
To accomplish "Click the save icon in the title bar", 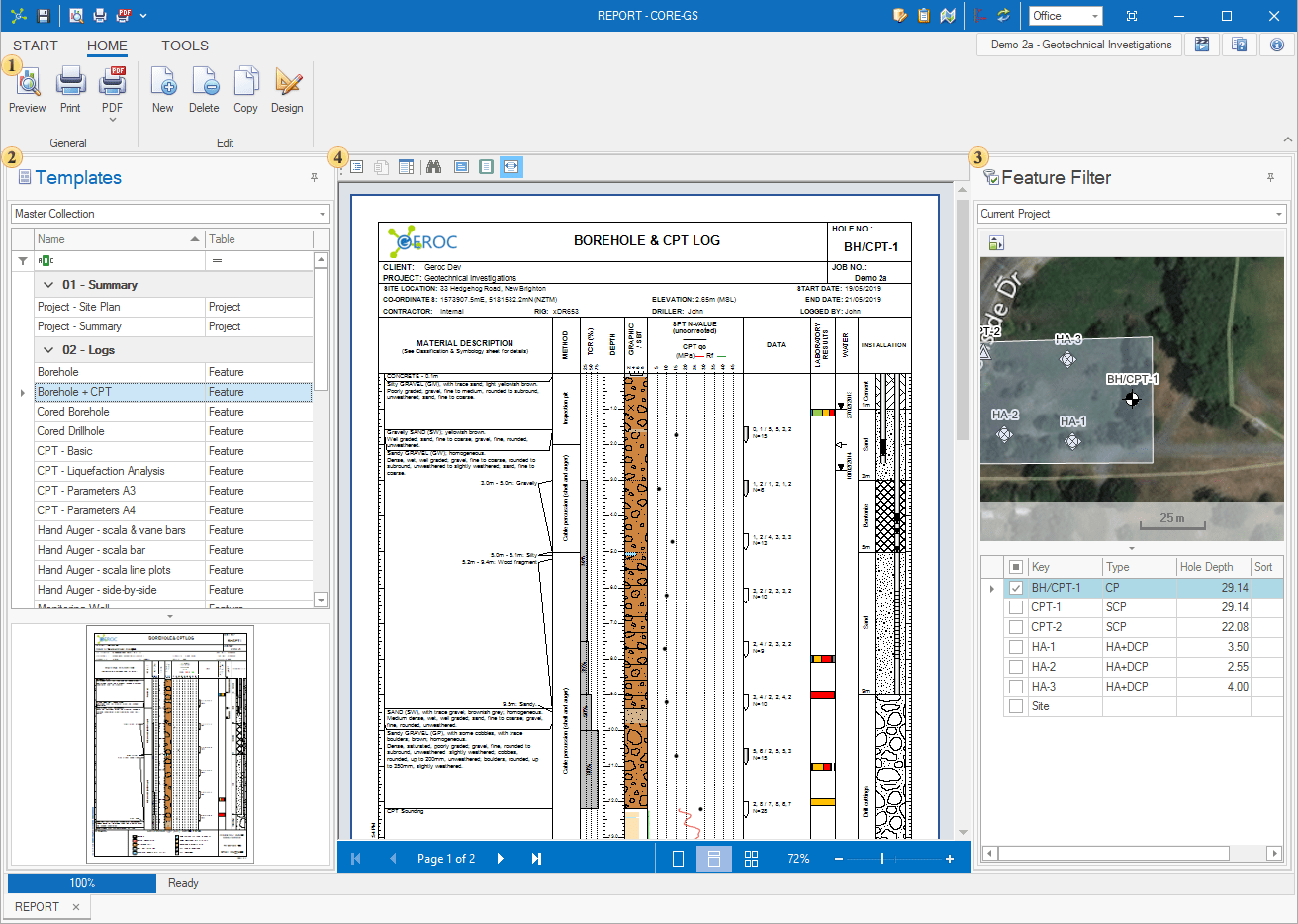I will click(44, 16).
